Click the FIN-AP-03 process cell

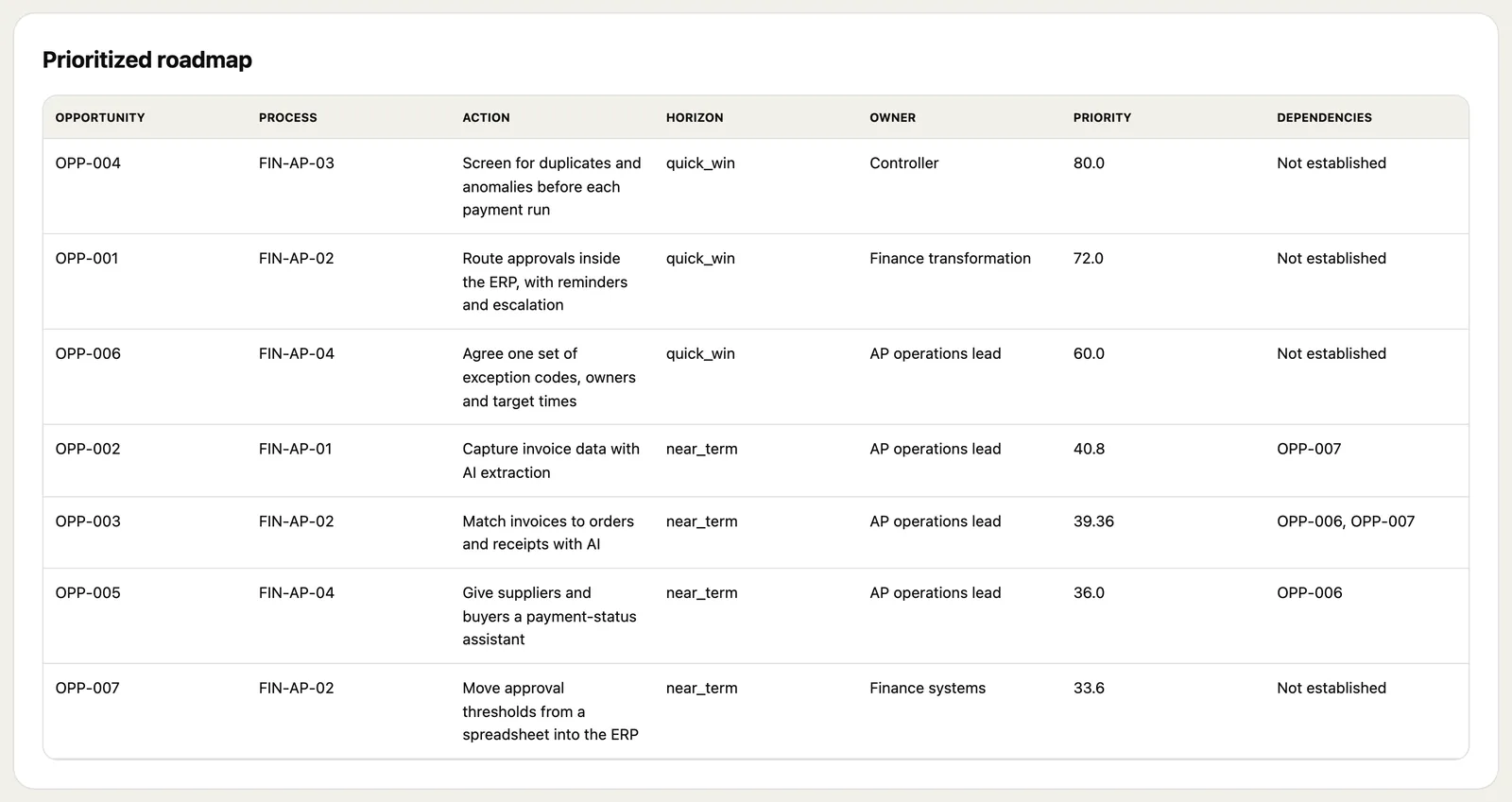(297, 163)
